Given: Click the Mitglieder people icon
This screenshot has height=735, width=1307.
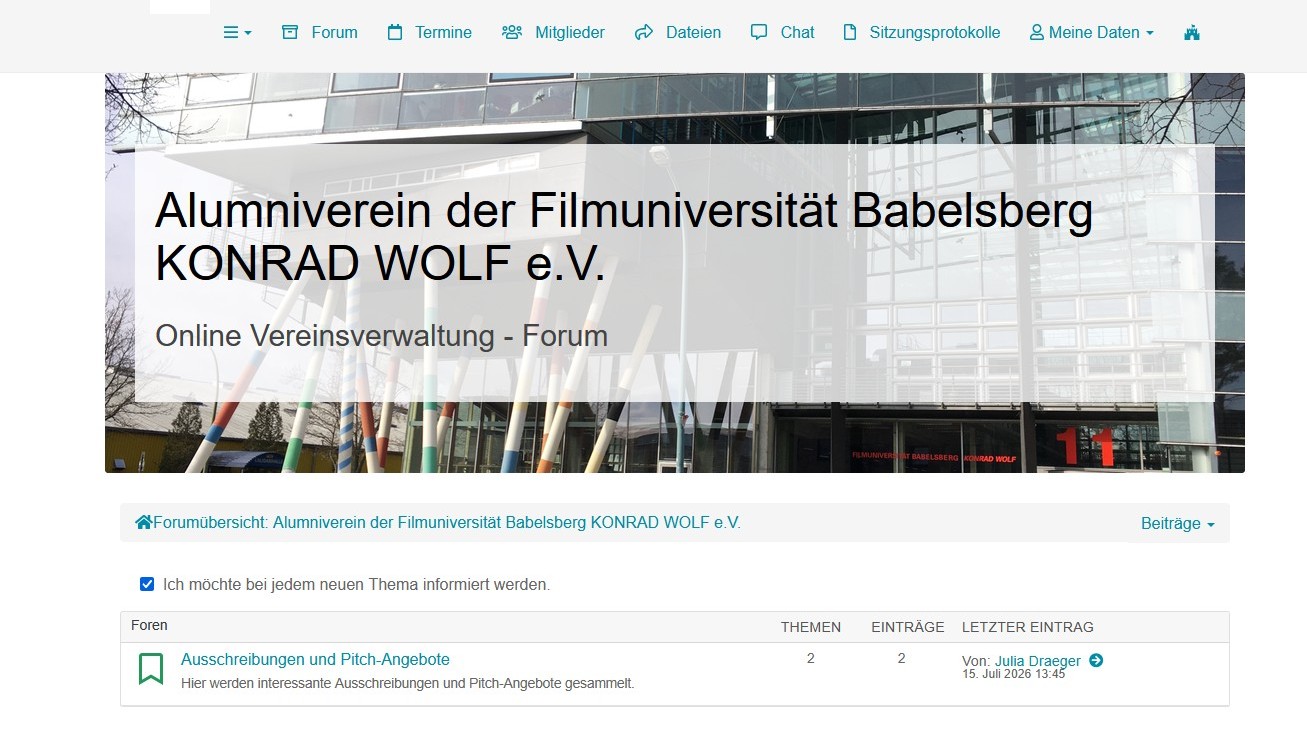Looking at the screenshot, I should 512,32.
